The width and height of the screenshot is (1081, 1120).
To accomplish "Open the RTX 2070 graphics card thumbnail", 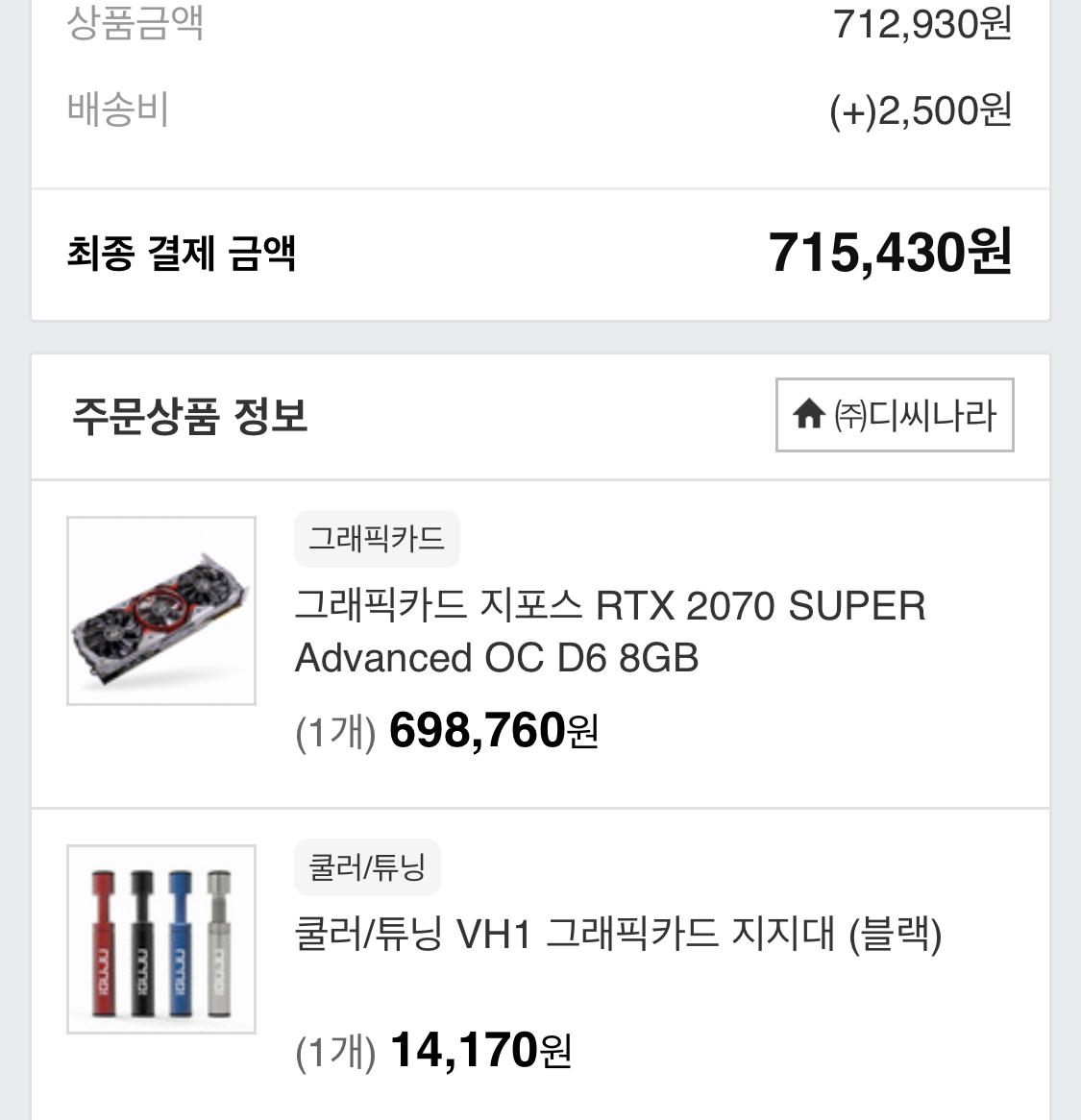I will point(161,611).
